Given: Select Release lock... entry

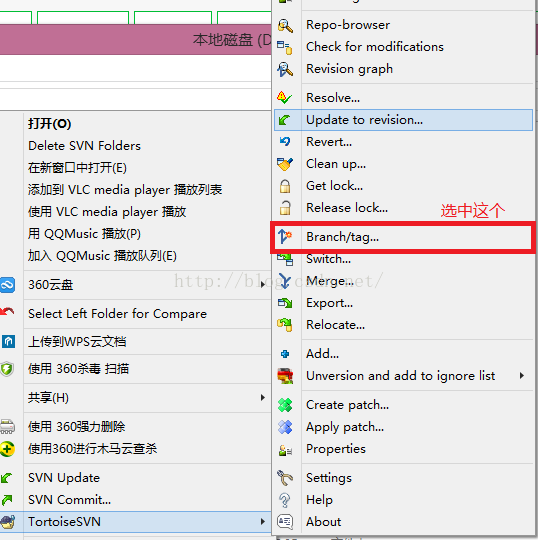Looking at the screenshot, I should [x=347, y=208].
